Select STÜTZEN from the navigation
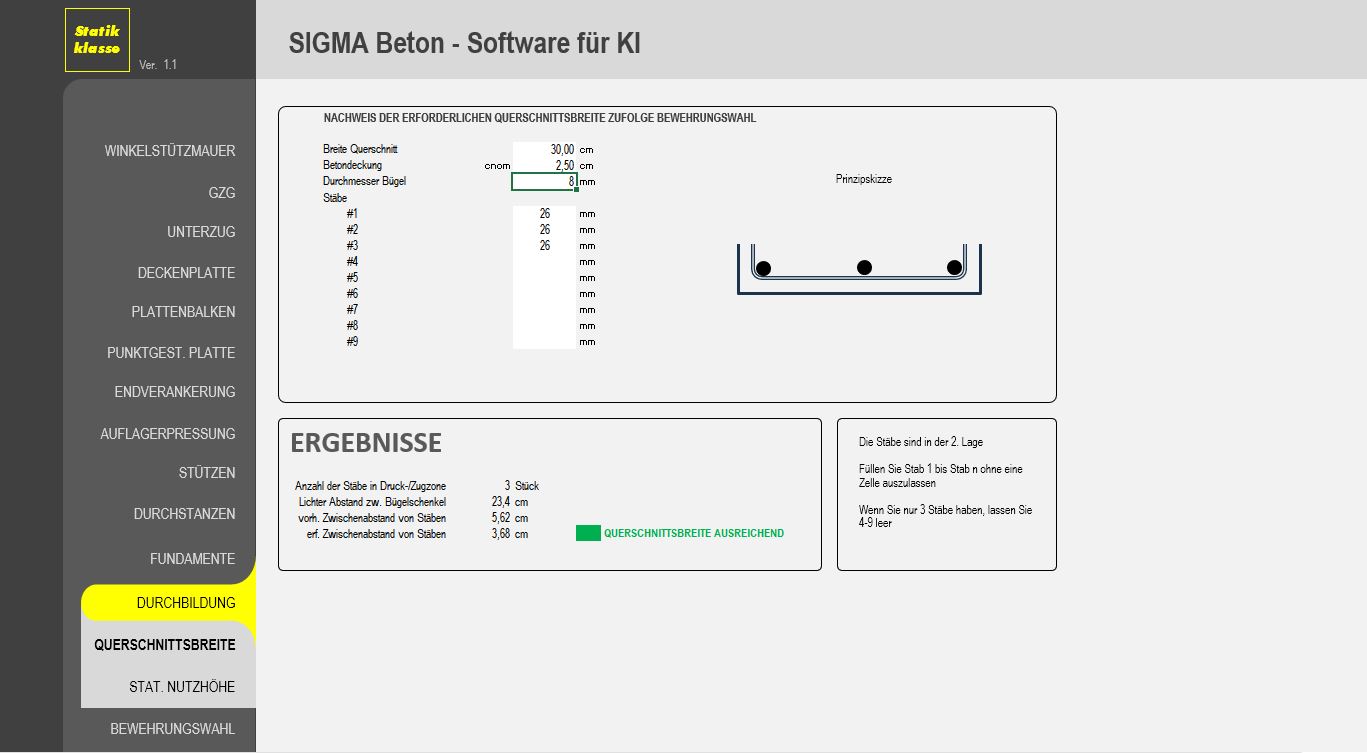Image resolution: width=1367 pixels, height=753 pixels. (207, 473)
